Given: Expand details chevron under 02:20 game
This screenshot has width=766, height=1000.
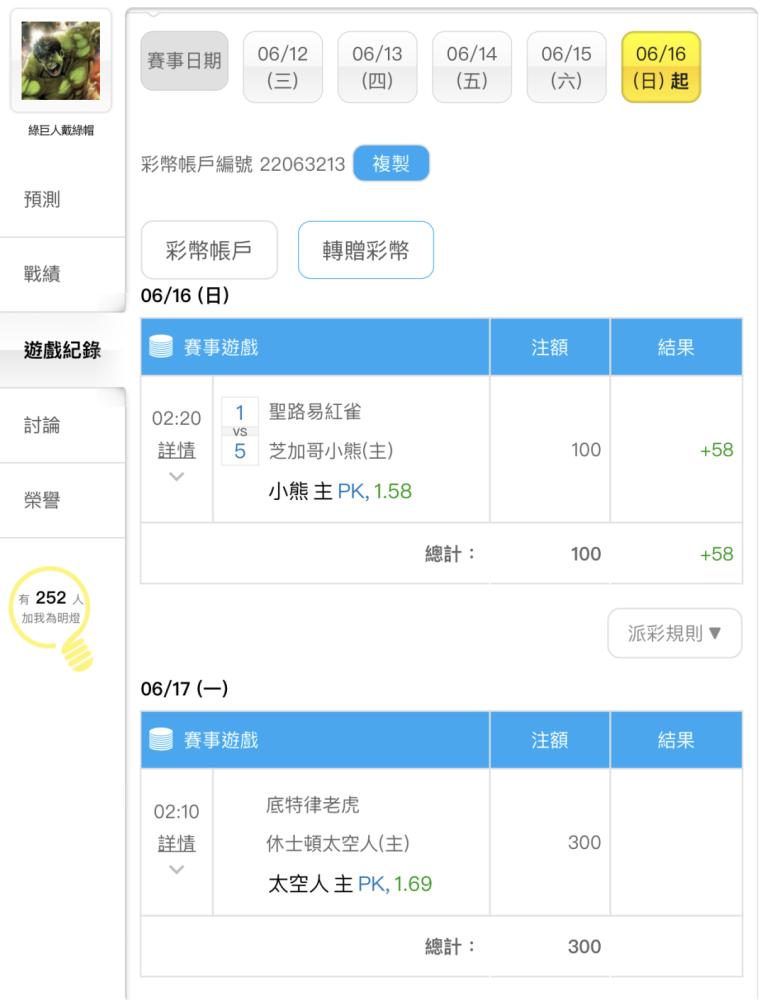Looking at the screenshot, I should [177, 476].
